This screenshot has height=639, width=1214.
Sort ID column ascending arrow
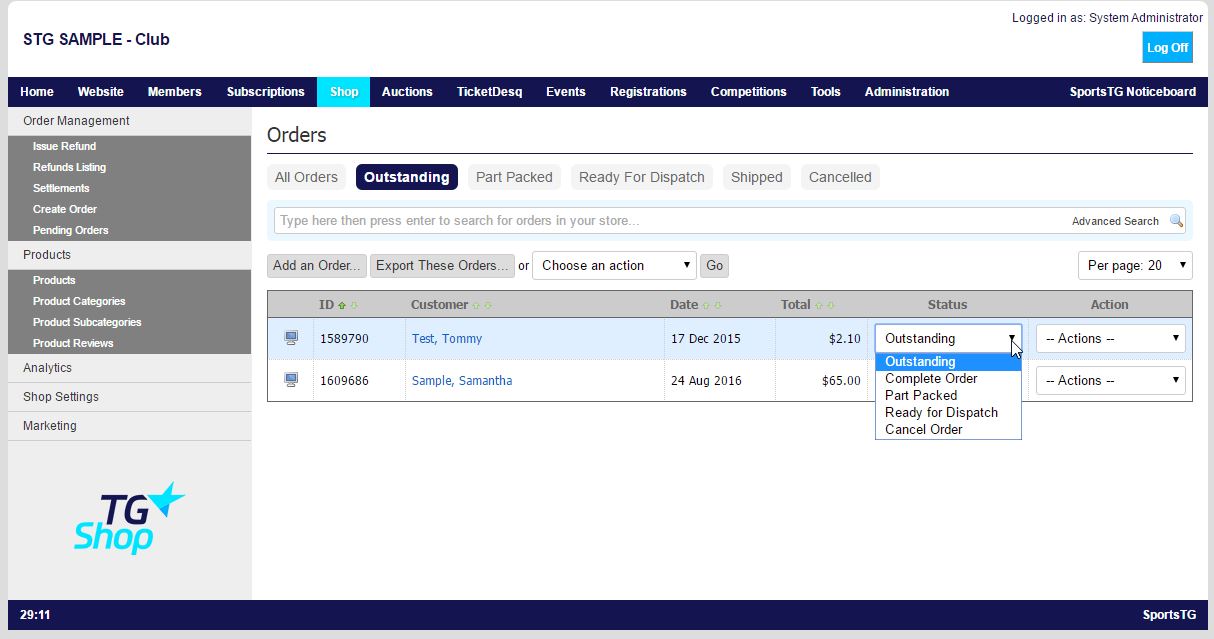pyautogui.click(x=342, y=305)
